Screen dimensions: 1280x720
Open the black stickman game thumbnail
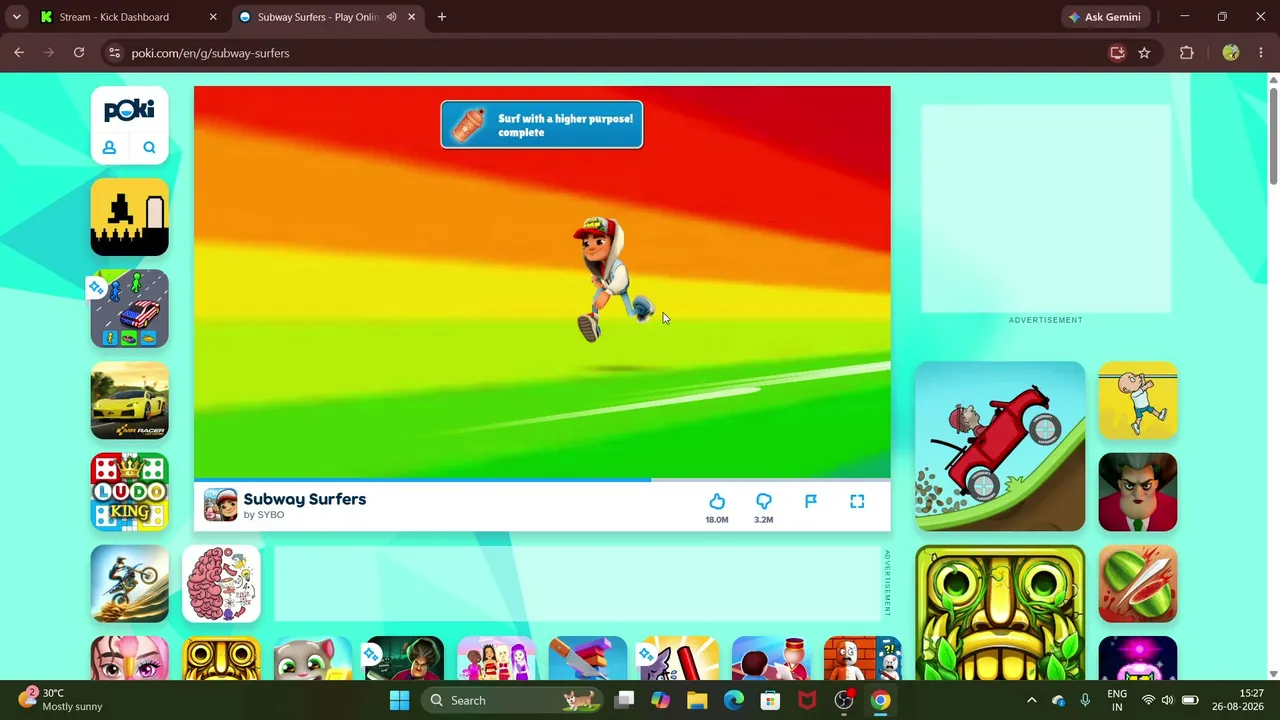coord(130,217)
